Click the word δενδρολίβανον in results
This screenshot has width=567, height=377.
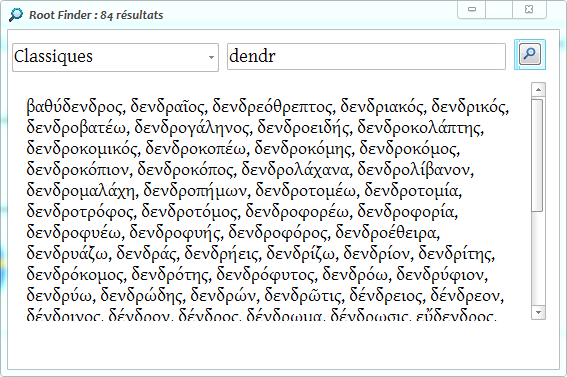(x=414, y=170)
